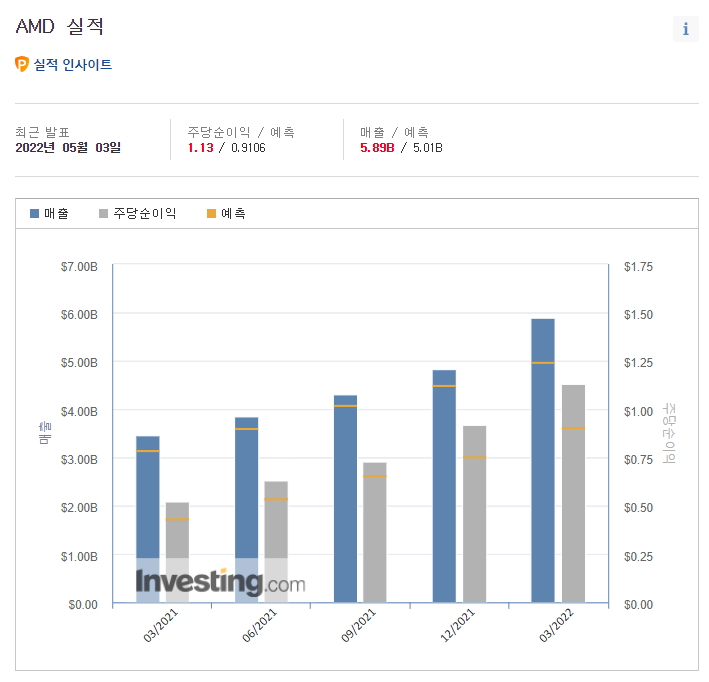Click the $5.00B axis label
The height and width of the screenshot is (682, 709).
tap(79, 363)
